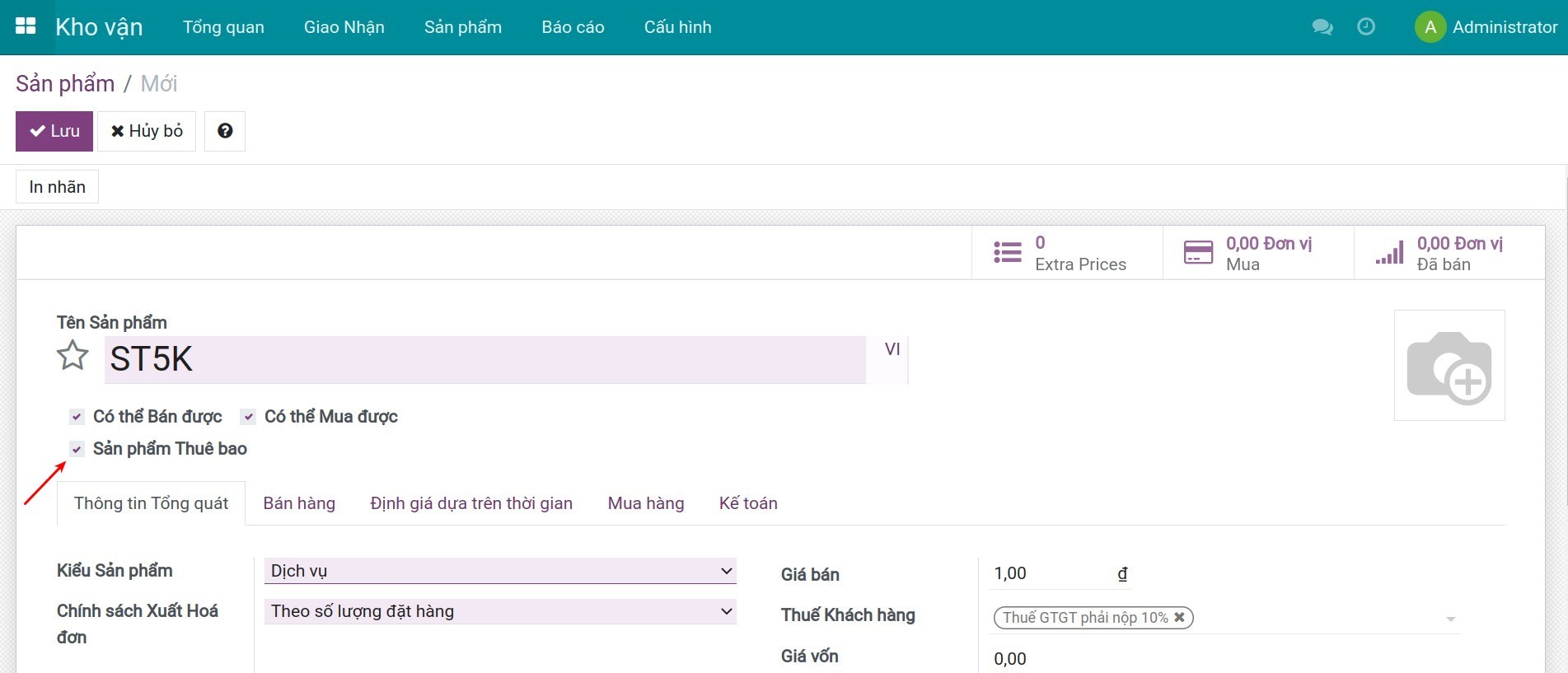The height and width of the screenshot is (673, 1568).
Task: Open Chính sách Xuất Hoá đơn dropdown
Action: click(x=499, y=611)
